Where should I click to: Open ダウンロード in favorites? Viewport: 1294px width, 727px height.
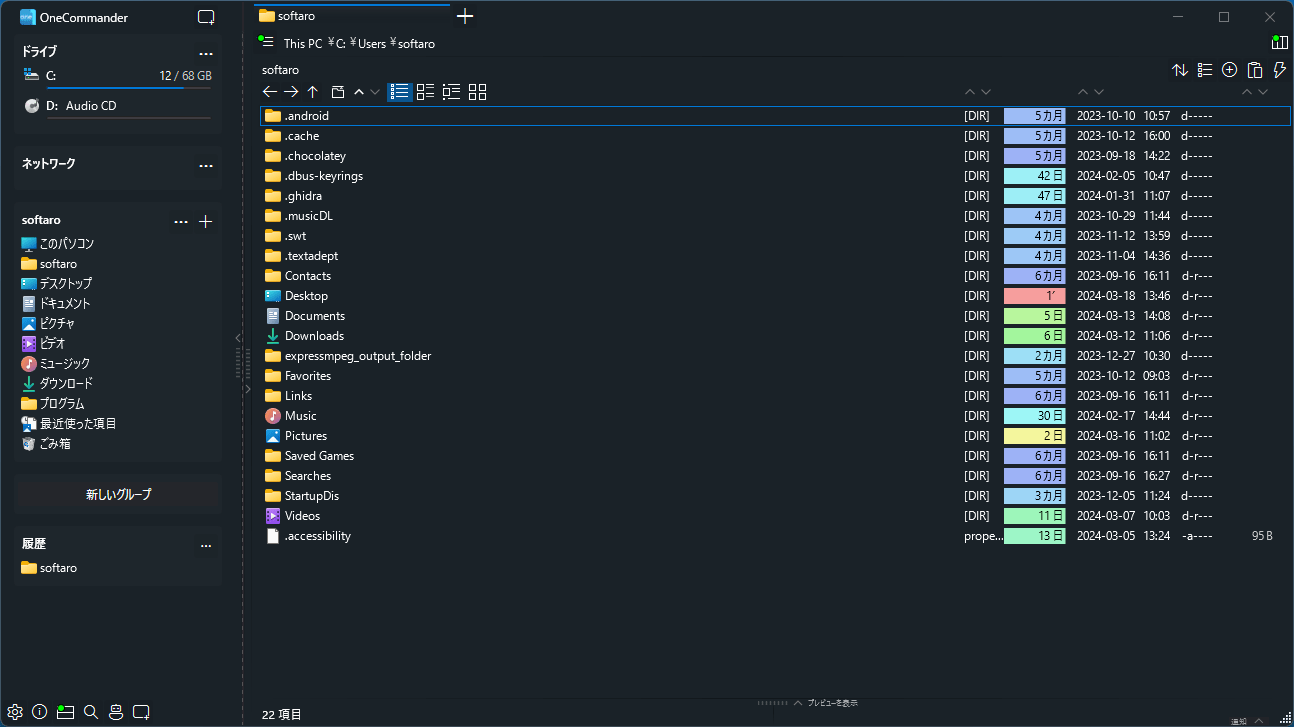[57, 384]
